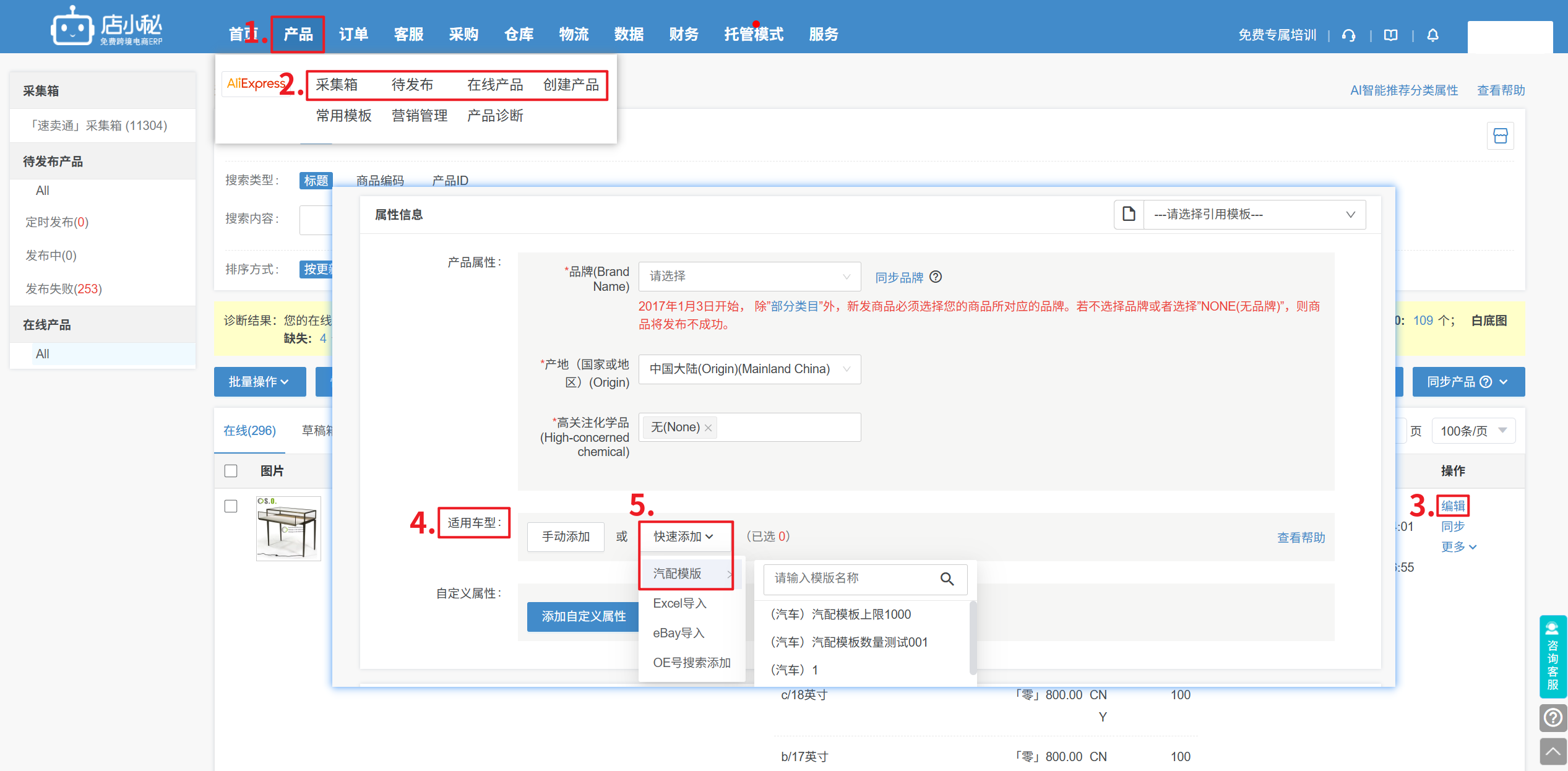Click the template document icon beside template selector
The image size is (1568, 771).
(x=1129, y=214)
